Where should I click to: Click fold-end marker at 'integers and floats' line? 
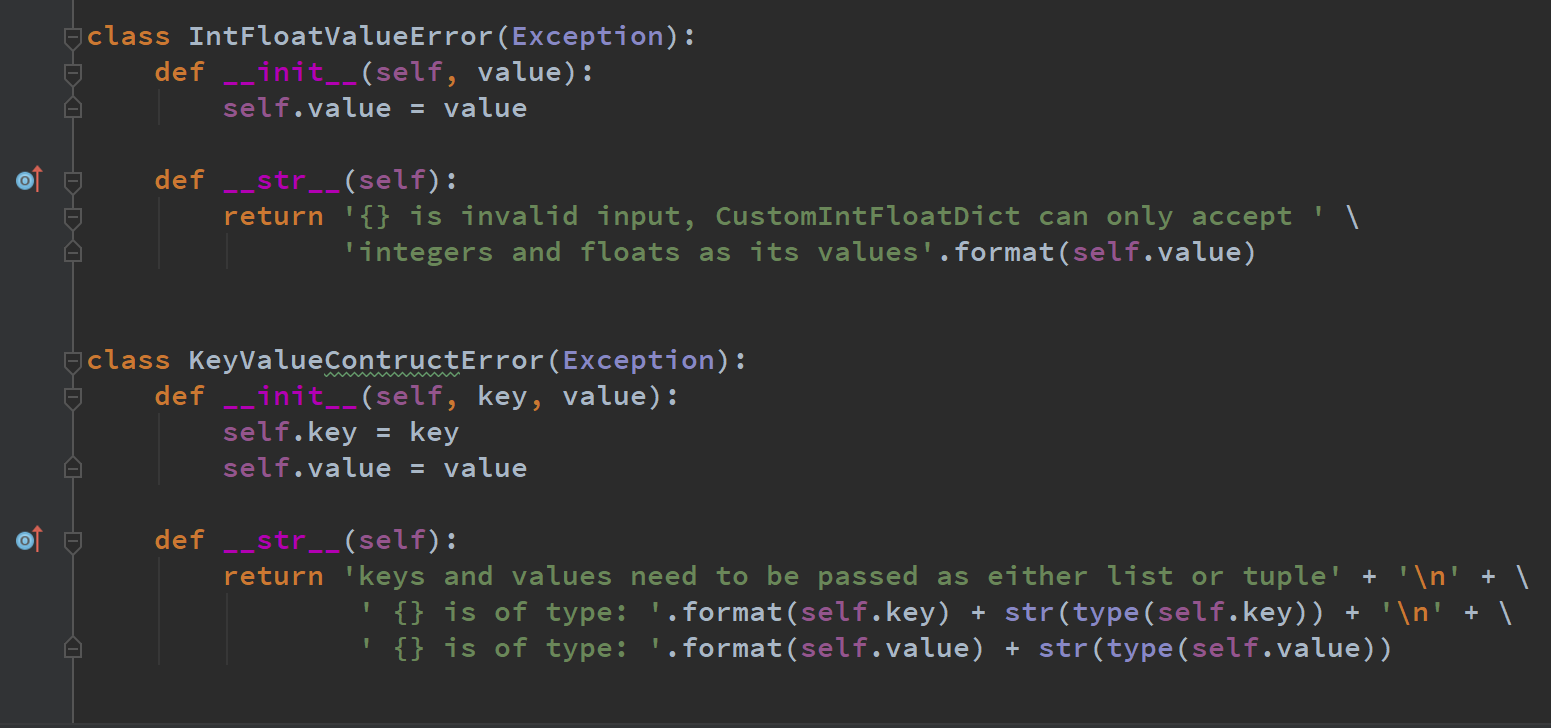coord(72,253)
